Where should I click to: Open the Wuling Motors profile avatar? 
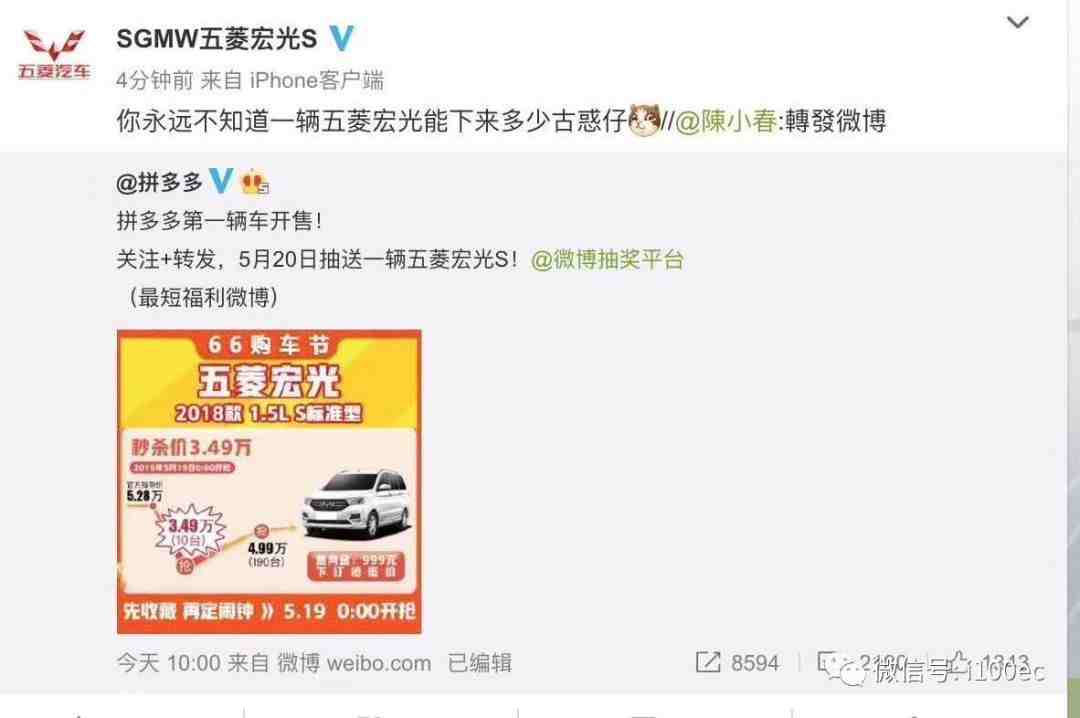(54, 54)
